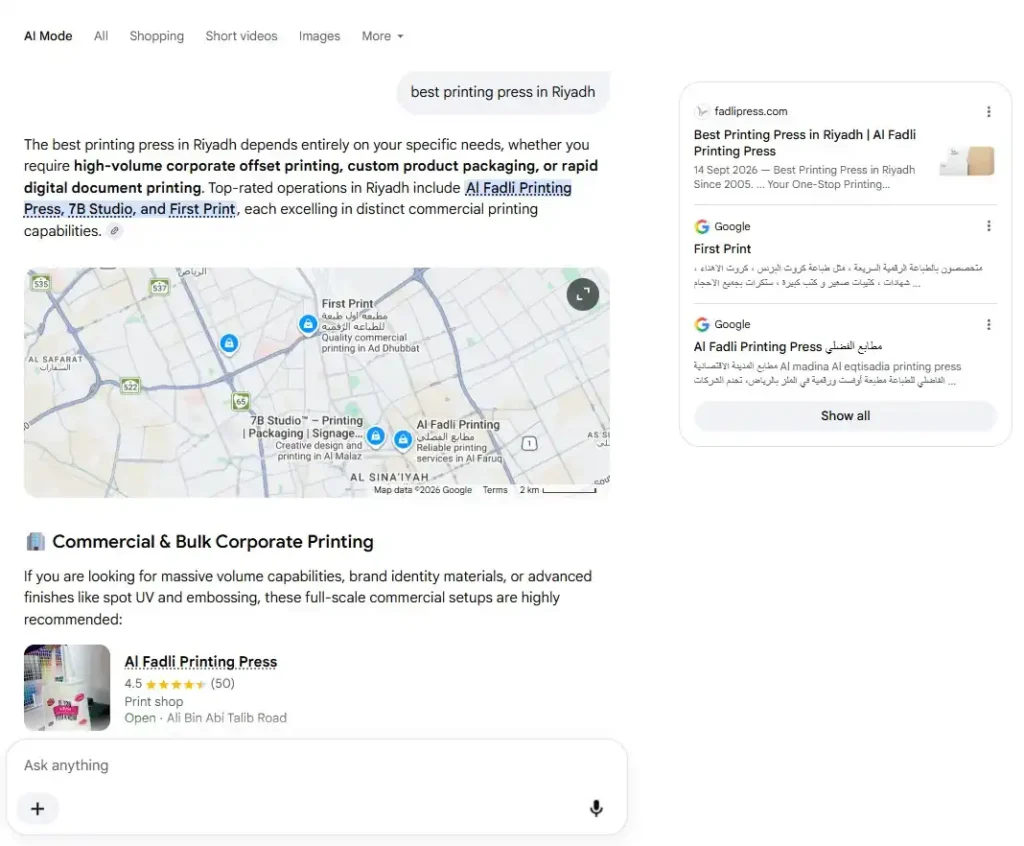Image resolution: width=1024 pixels, height=846 pixels.
Task: Click the "fadlipress.com" site name text
Action: tap(751, 112)
